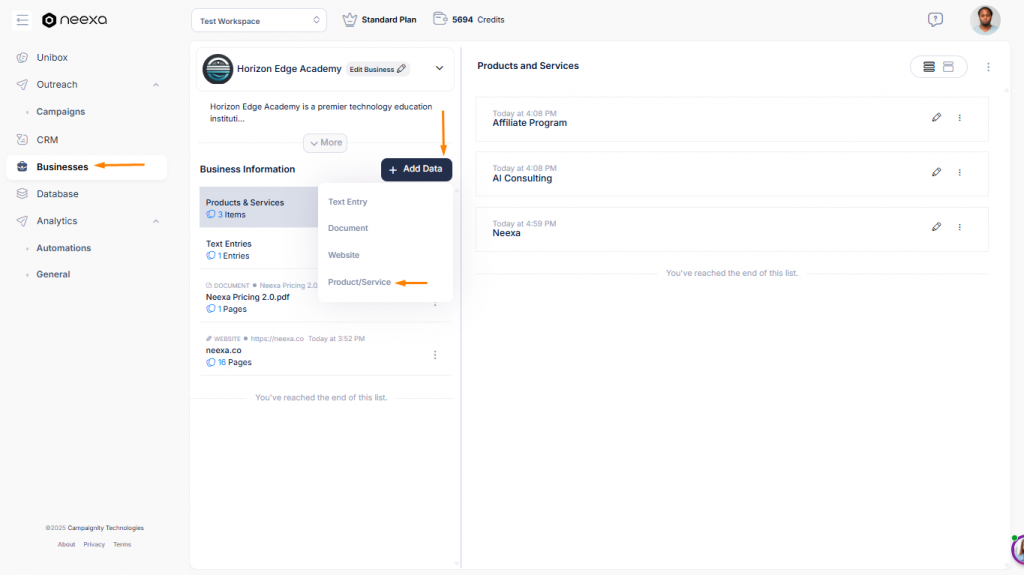Click the user profile avatar
1024x575 pixels.
[984, 20]
